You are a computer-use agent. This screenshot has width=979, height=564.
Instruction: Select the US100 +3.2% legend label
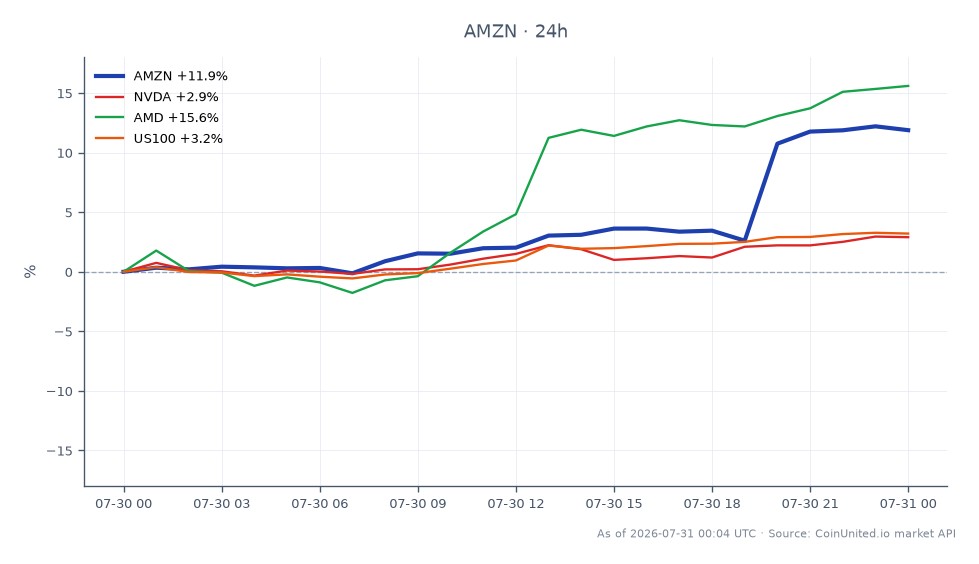tap(178, 139)
